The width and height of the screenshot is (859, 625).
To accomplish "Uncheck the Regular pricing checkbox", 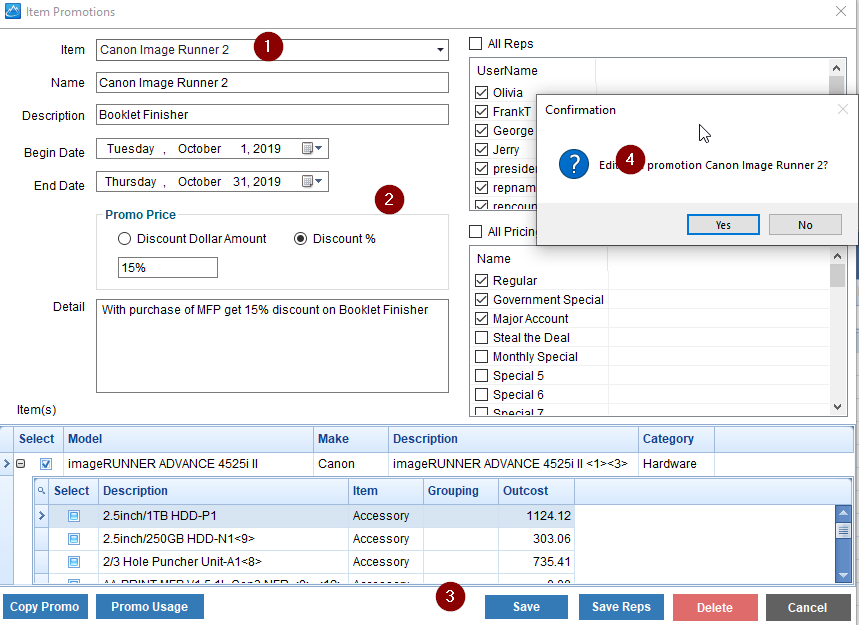I will tap(482, 280).
